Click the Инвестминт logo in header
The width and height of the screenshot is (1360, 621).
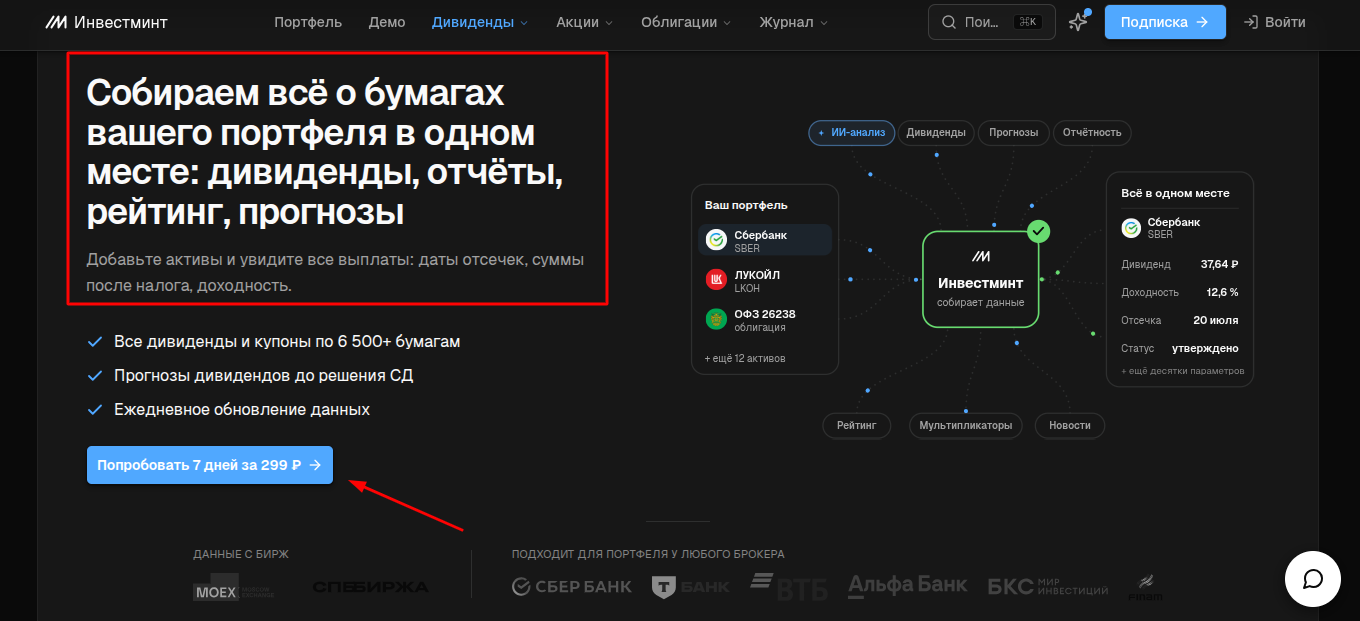click(x=106, y=22)
